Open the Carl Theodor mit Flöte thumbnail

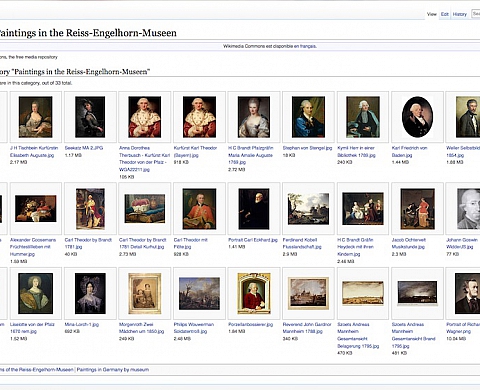tap(199, 209)
